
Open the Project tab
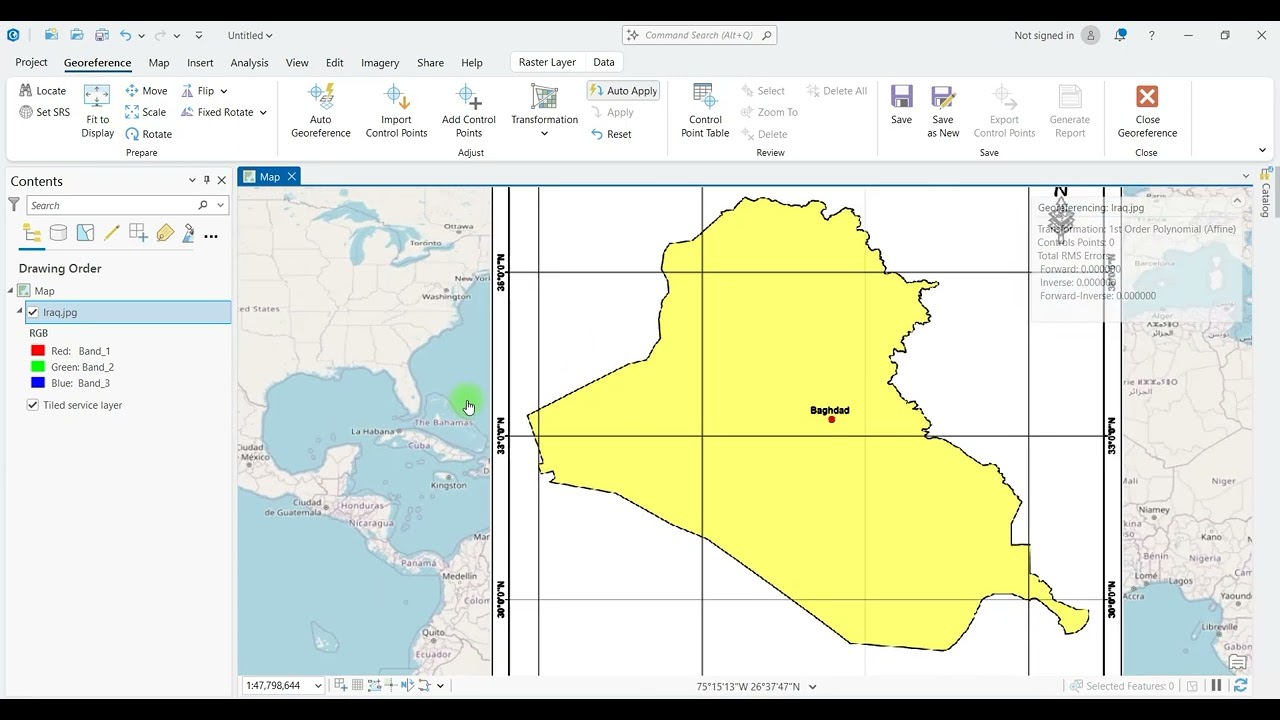31,62
